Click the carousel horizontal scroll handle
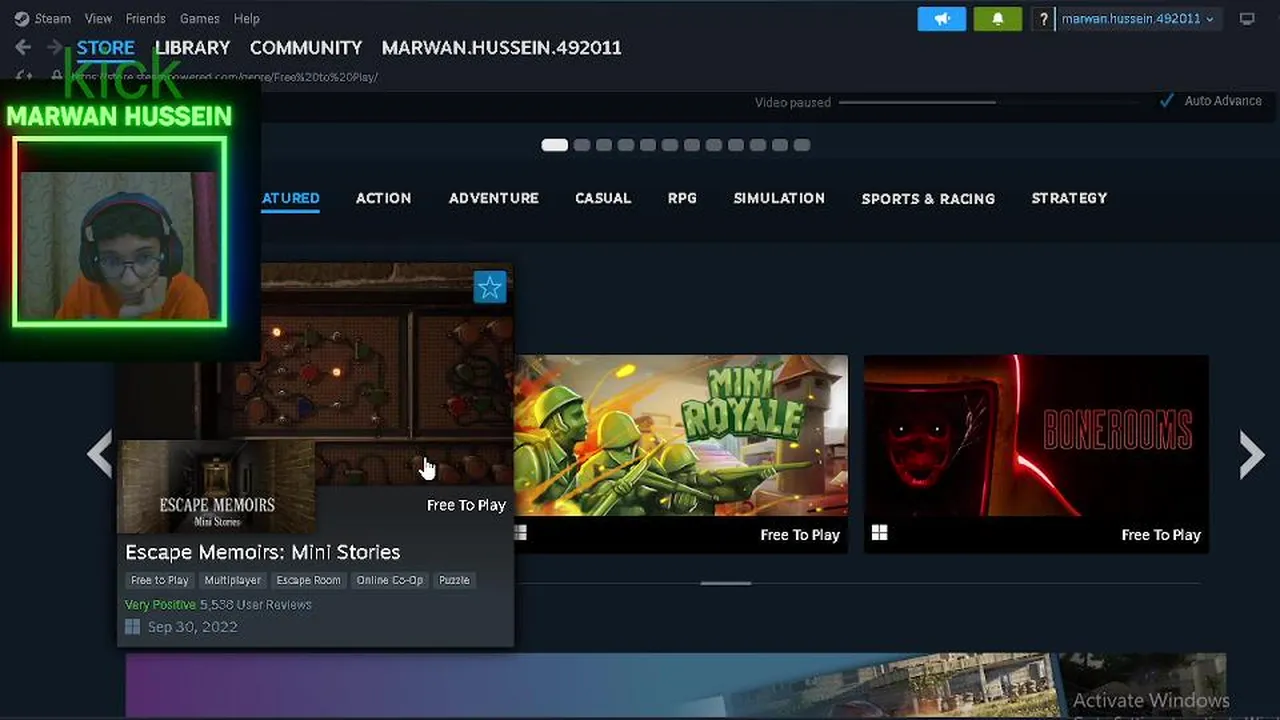The height and width of the screenshot is (720, 1280). click(x=726, y=583)
